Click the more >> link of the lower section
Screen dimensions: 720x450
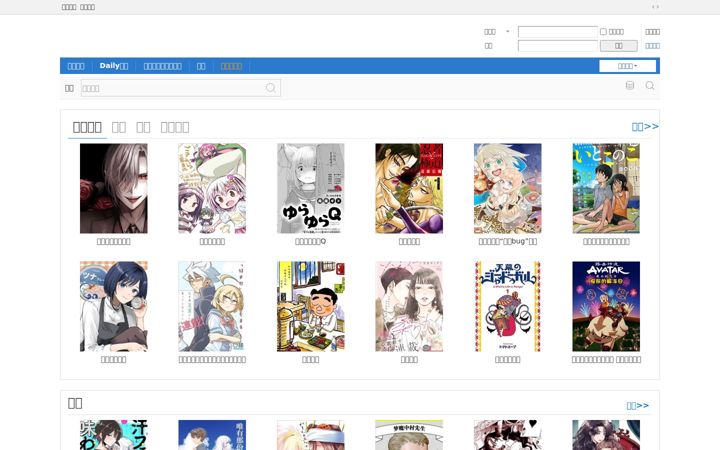[x=638, y=405]
